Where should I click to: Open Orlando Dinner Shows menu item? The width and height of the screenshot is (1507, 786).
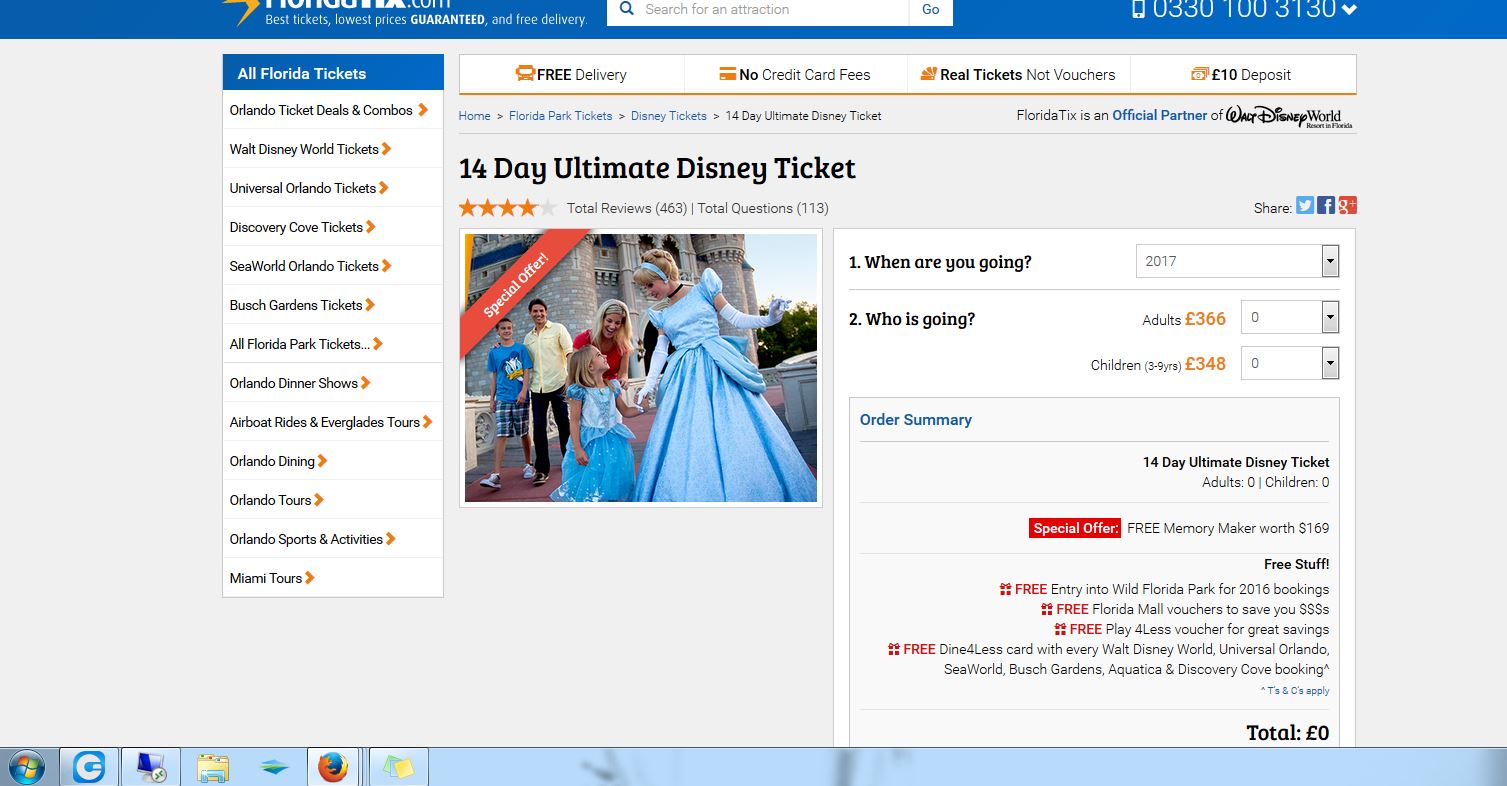pyautogui.click(x=333, y=383)
